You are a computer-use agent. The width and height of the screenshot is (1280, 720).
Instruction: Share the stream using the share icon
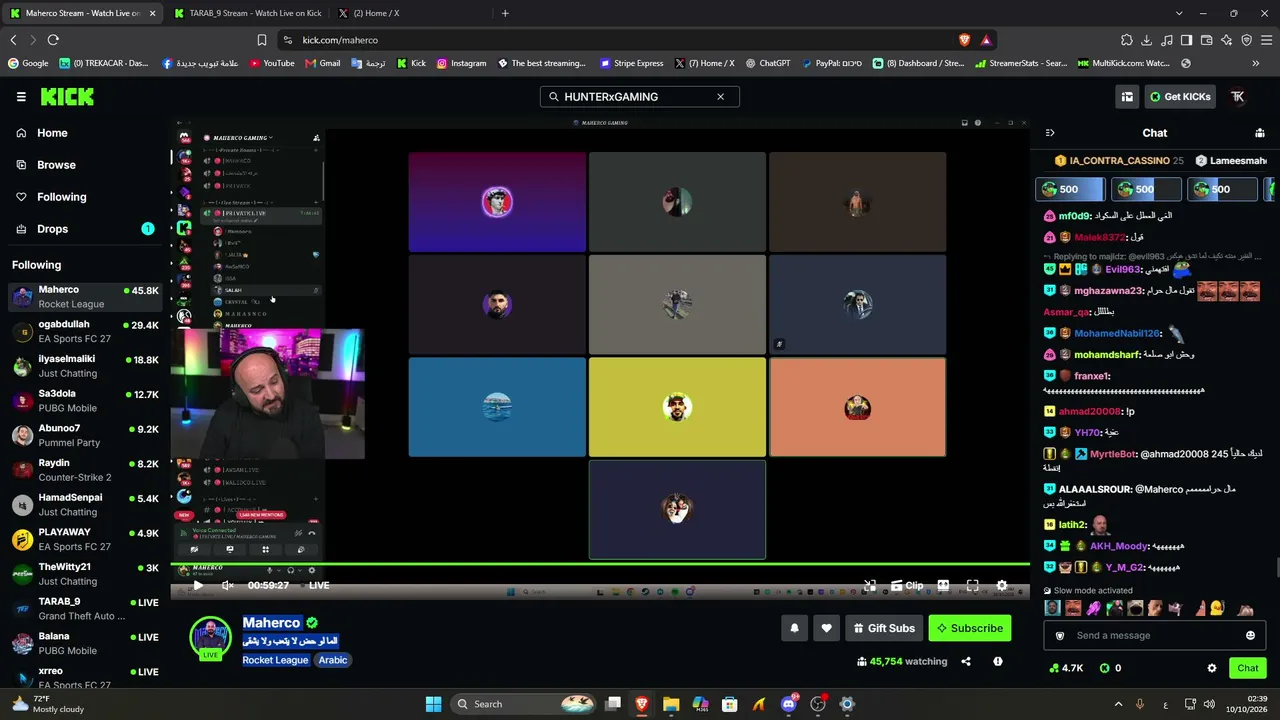coord(966,661)
